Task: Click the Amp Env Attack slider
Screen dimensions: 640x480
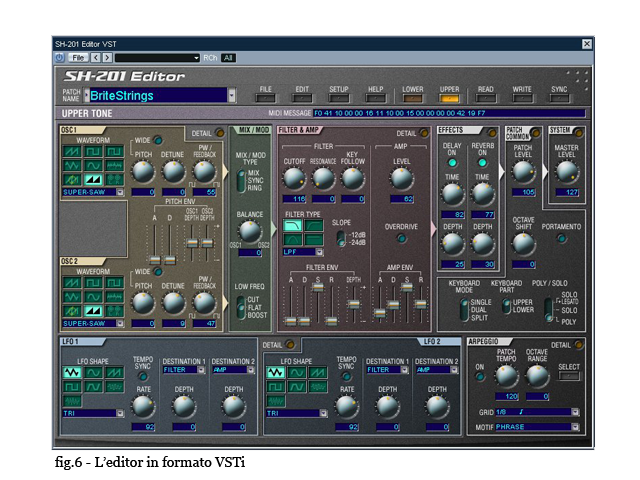Action: pyautogui.click(x=380, y=313)
